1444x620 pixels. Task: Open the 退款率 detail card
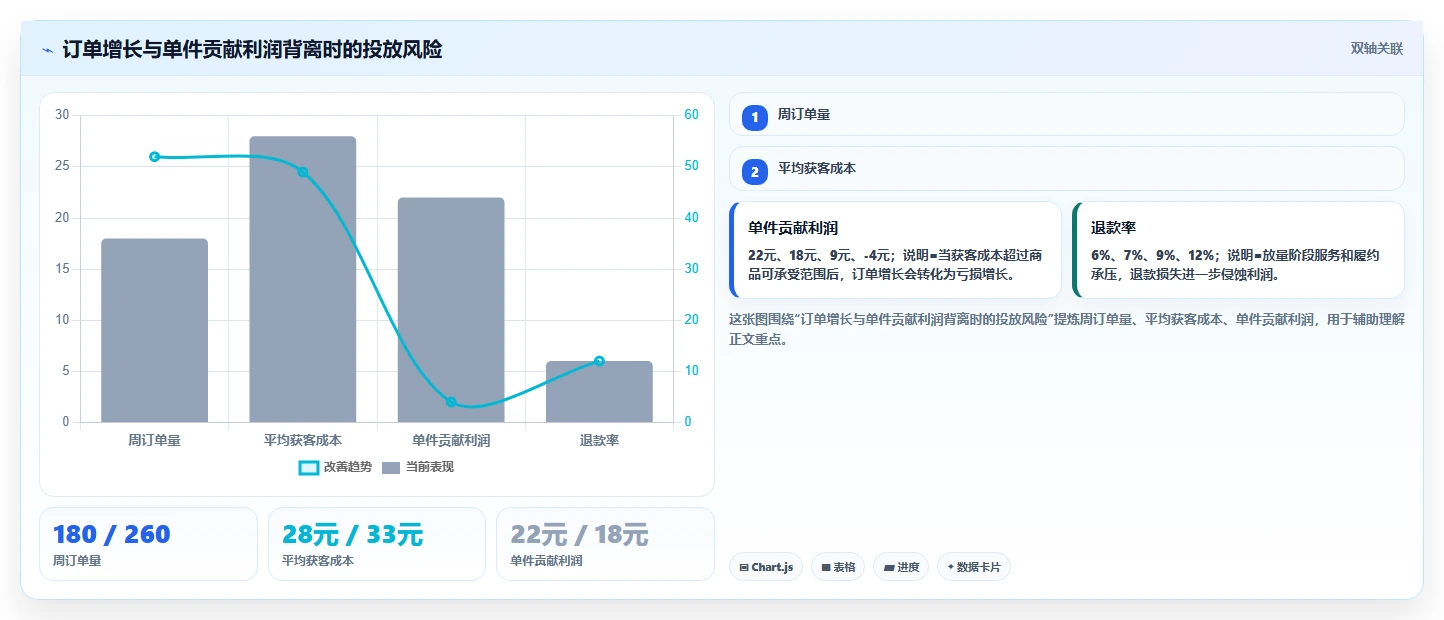coord(1238,250)
